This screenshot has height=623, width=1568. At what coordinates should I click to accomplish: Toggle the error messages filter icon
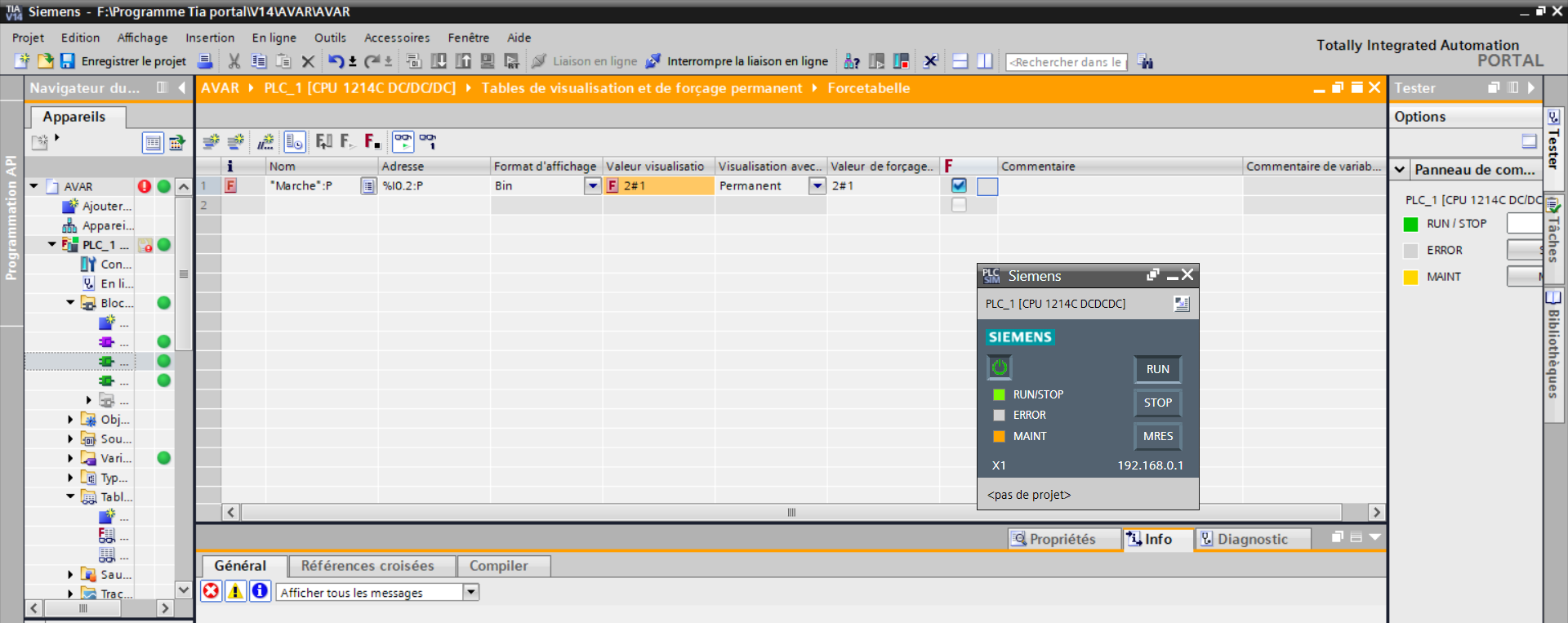coord(212,591)
